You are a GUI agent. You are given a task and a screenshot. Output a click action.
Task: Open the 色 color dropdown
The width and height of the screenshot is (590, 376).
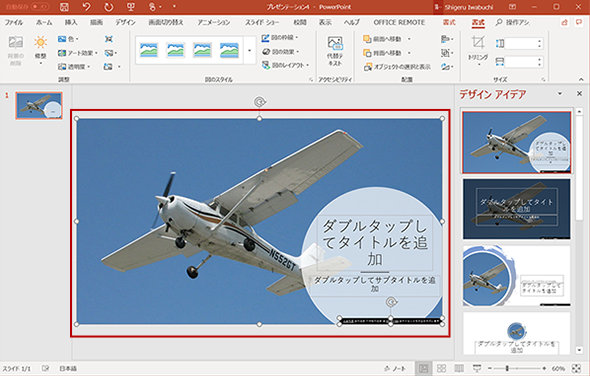(x=68, y=39)
